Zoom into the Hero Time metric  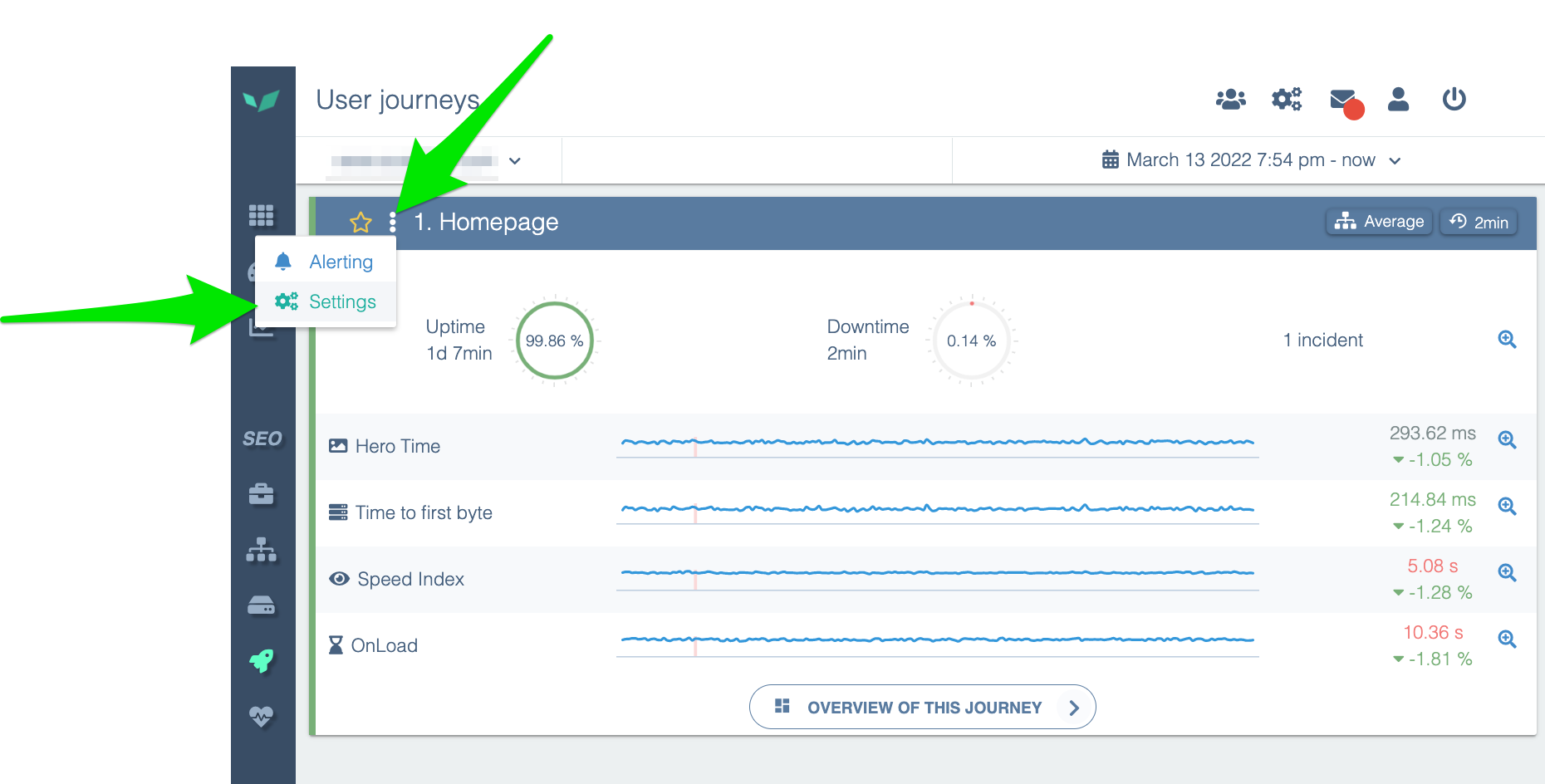1507,440
